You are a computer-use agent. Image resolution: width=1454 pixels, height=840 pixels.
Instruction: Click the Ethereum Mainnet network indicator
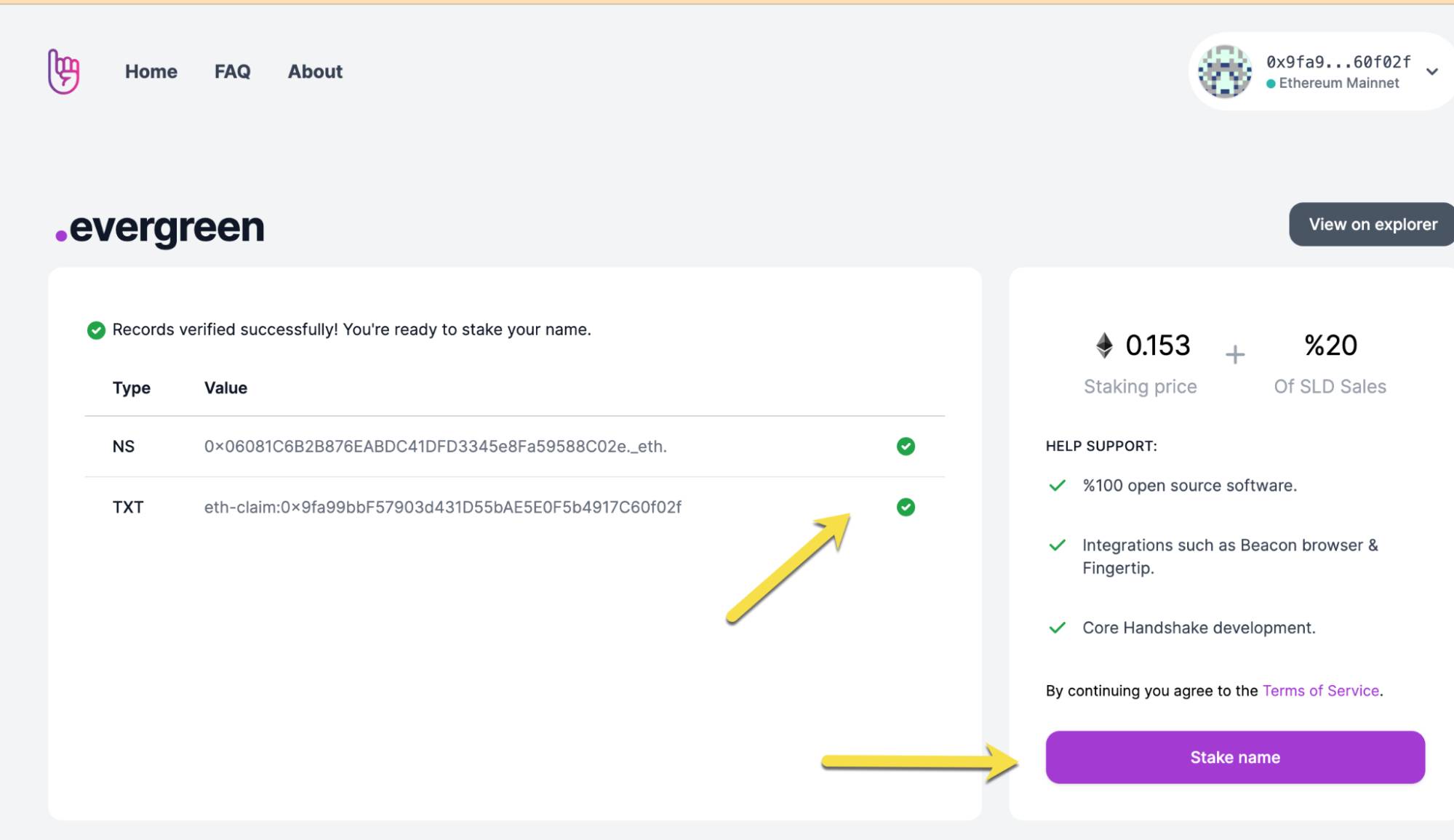pos(1333,84)
